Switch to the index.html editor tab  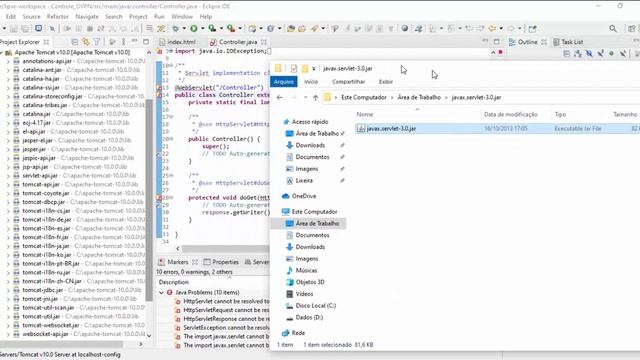(x=178, y=42)
